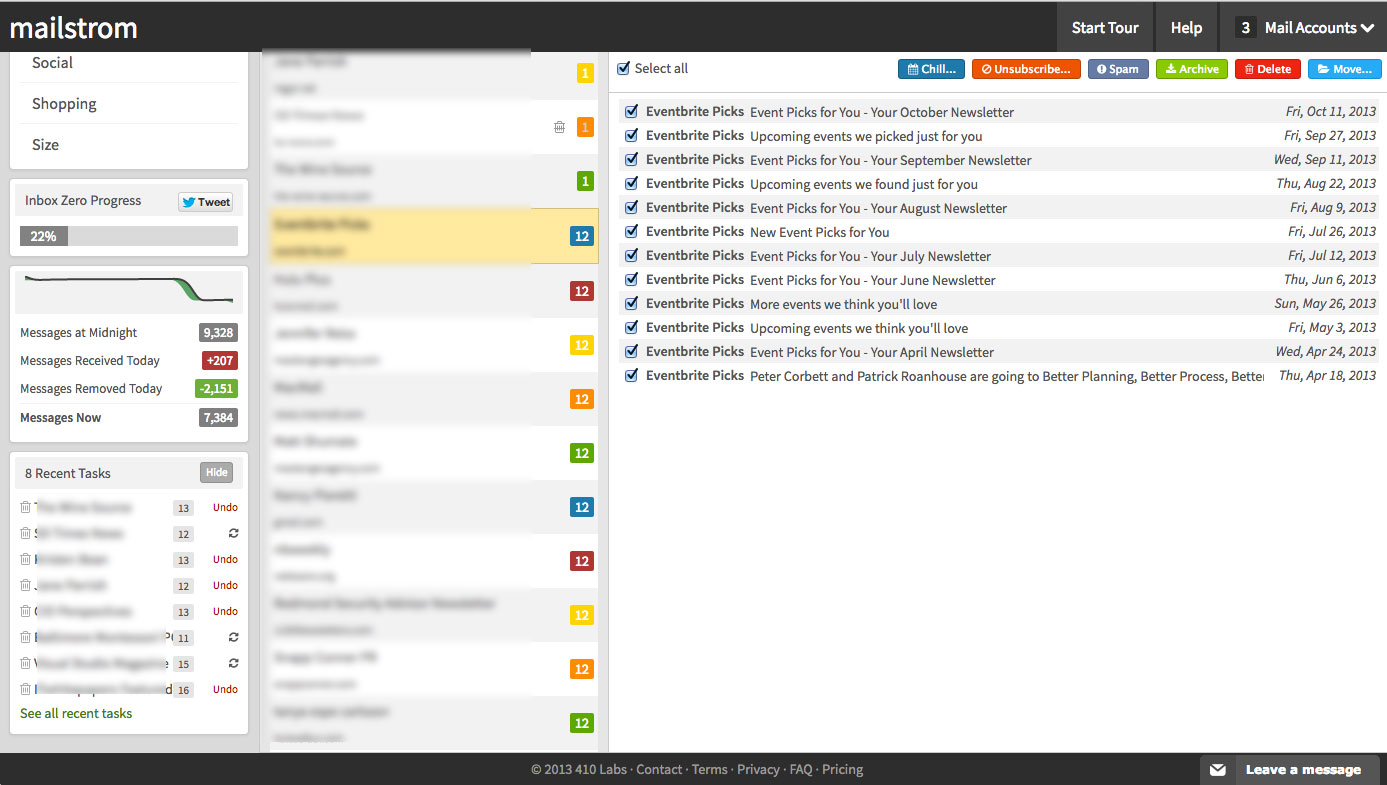Uncheck the October Newsletter email checkbox
The width and height of the screenshot is (1387, 785).
pyautogui.click(x=631, y=111)
